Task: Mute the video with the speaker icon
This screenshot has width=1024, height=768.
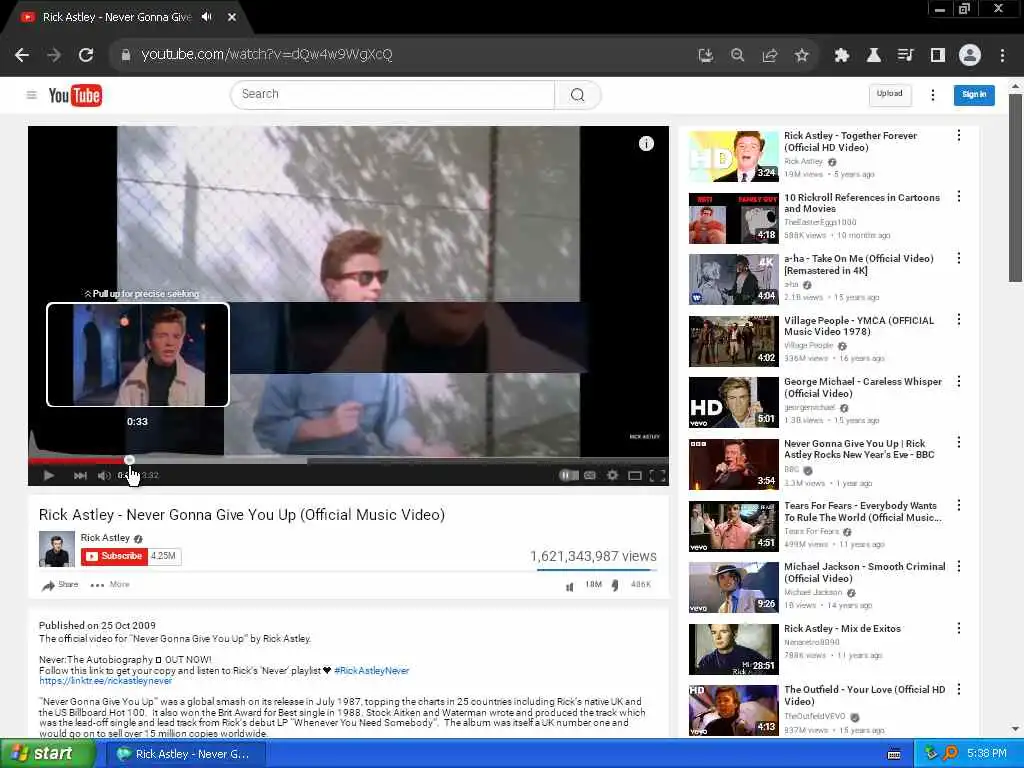Action: pyautogui.click(x=104, y=475)
